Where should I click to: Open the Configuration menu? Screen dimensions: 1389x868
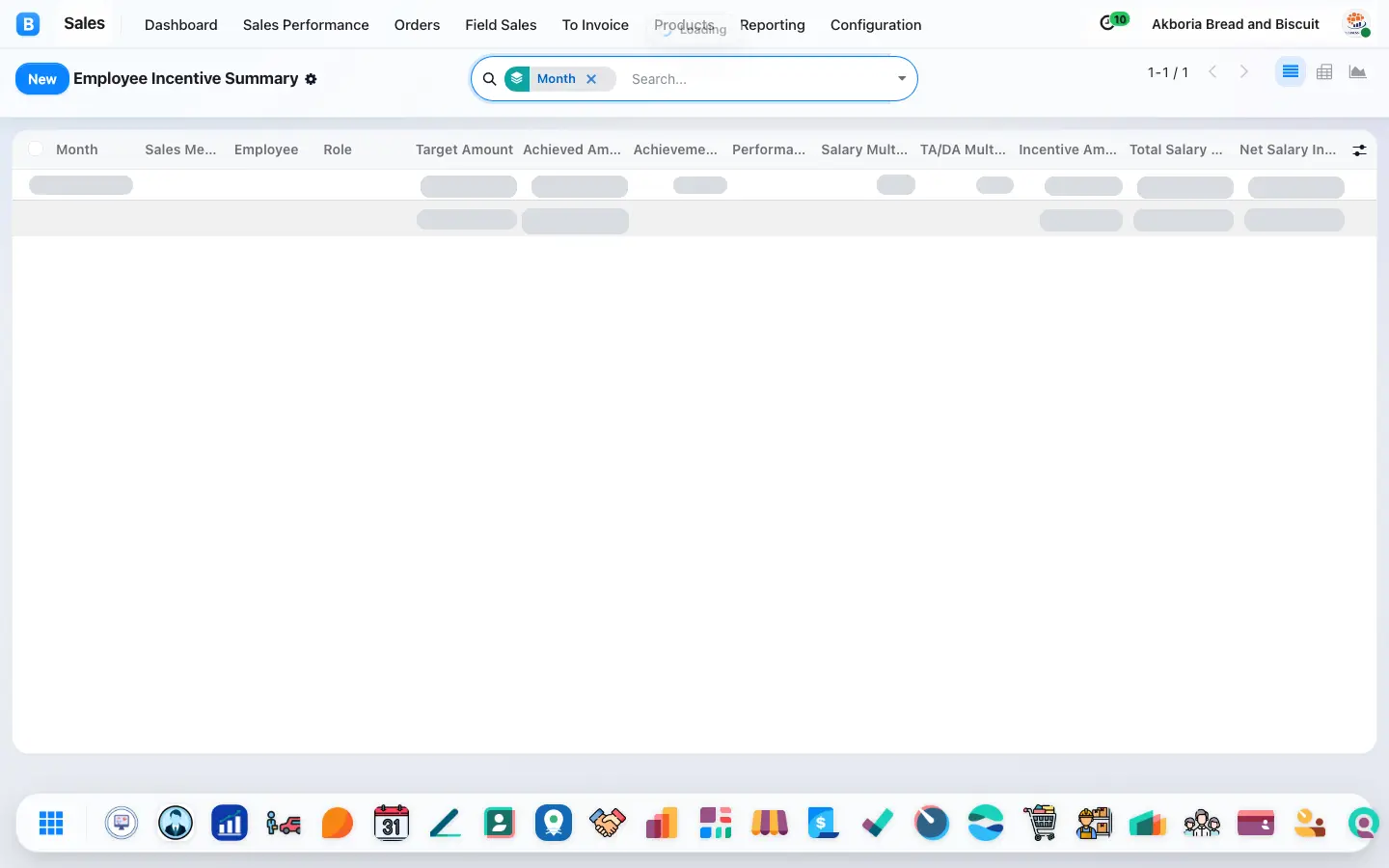pos(876,25)
